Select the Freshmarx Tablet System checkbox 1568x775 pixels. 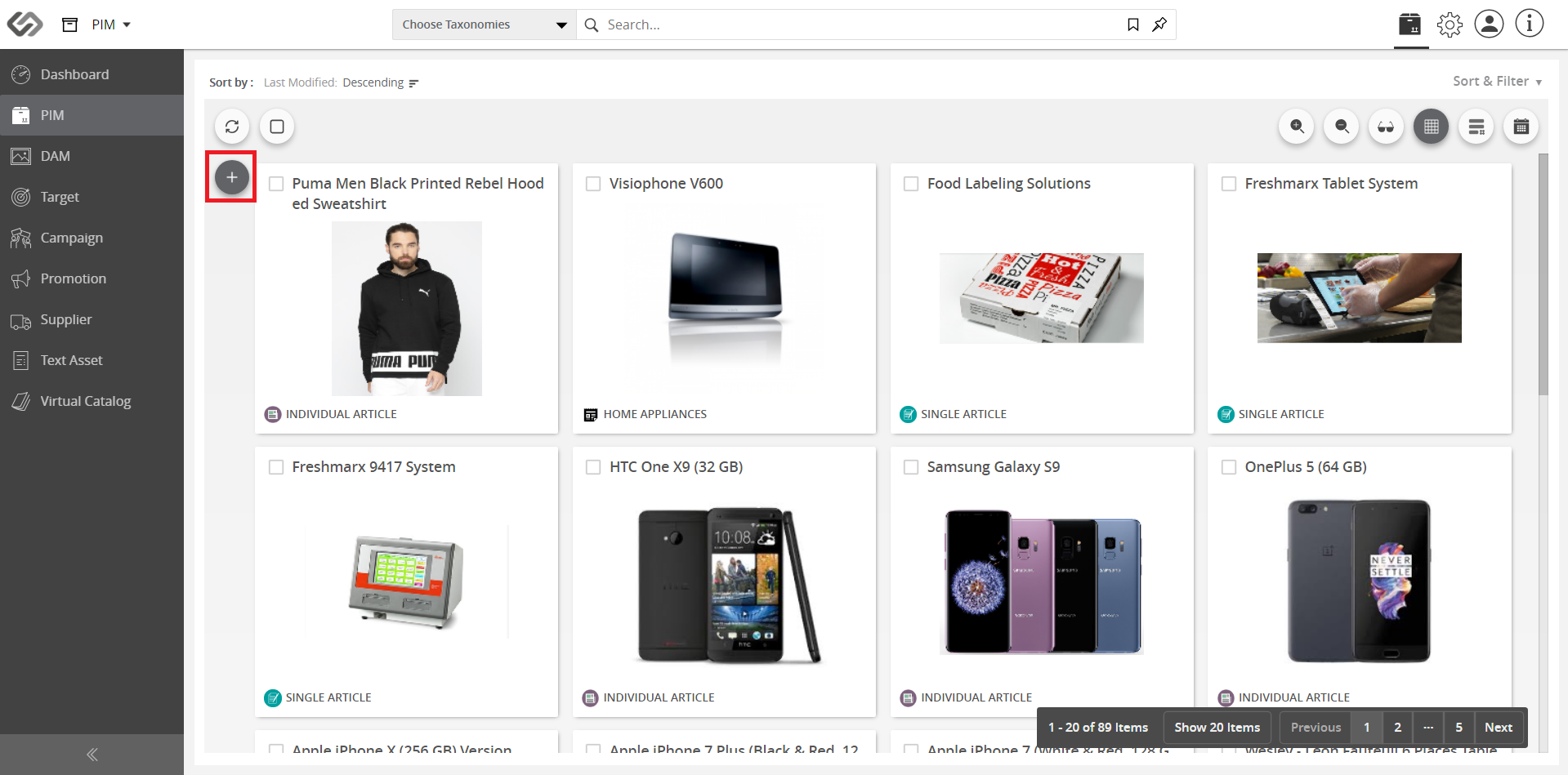[1229, 184]
